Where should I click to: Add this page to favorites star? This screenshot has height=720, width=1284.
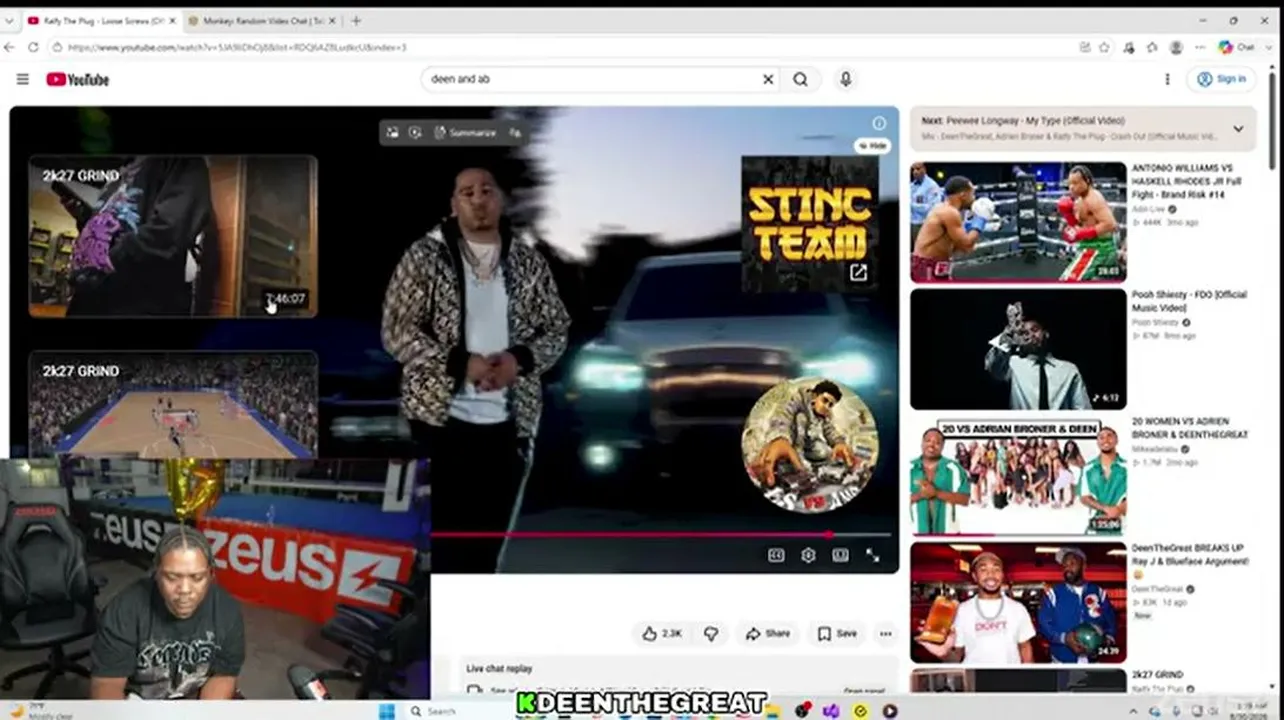(x=1105, y=47)
